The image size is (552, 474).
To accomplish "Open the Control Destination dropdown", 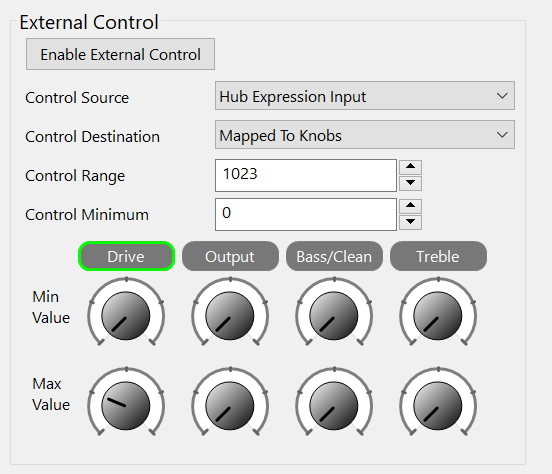I will 365,135.
